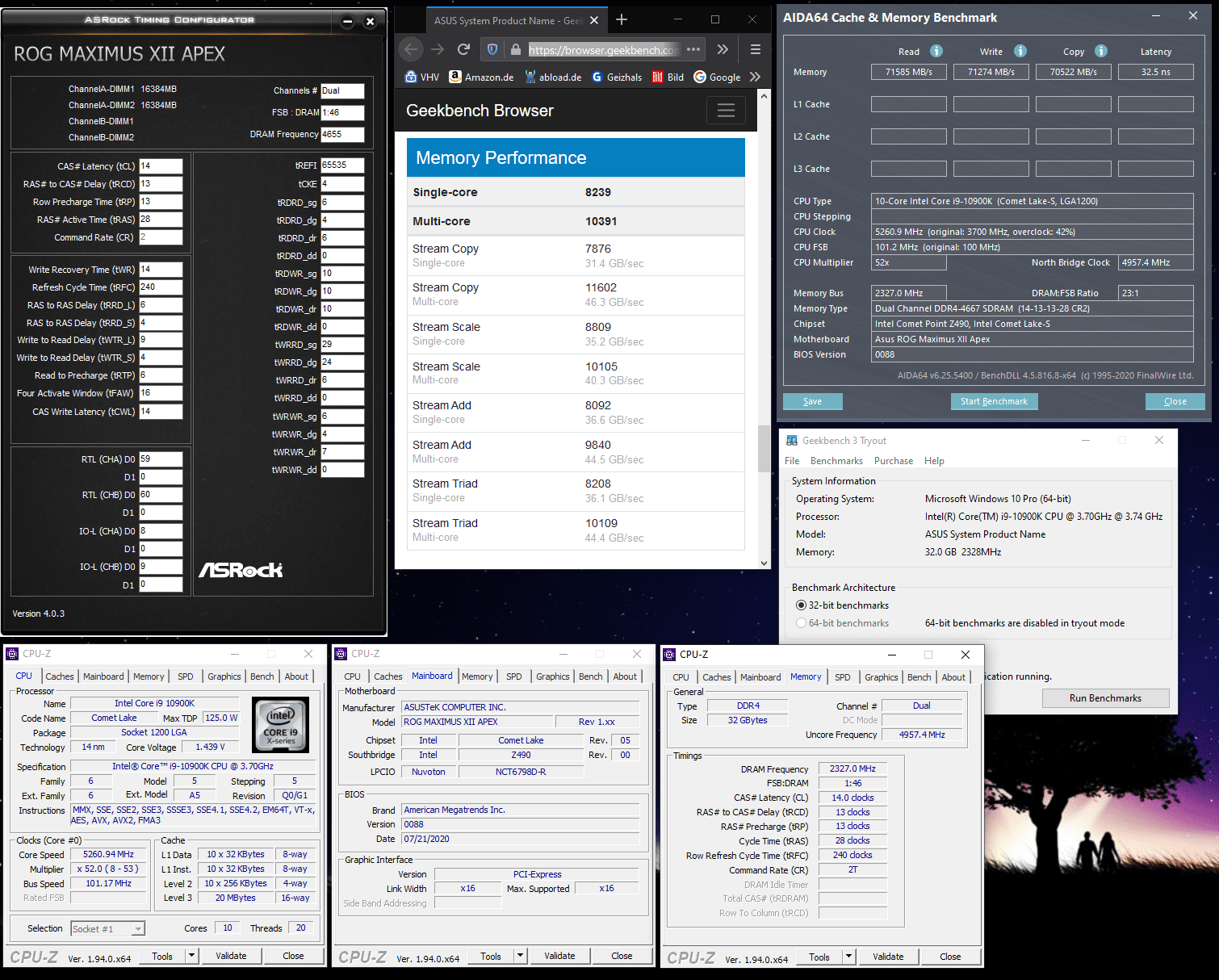Show more bookmarks chevron

tap(755, 77)
